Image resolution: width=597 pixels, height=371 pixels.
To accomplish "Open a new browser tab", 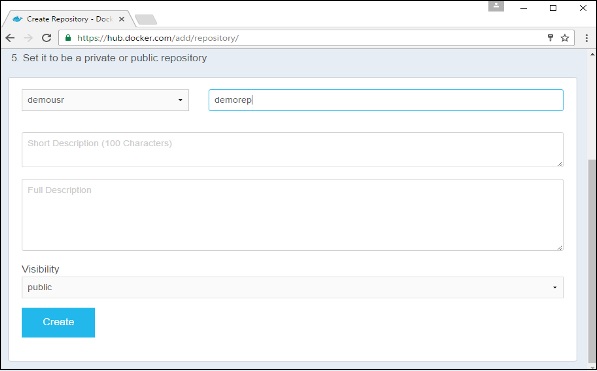I will [x=146, y=19].
